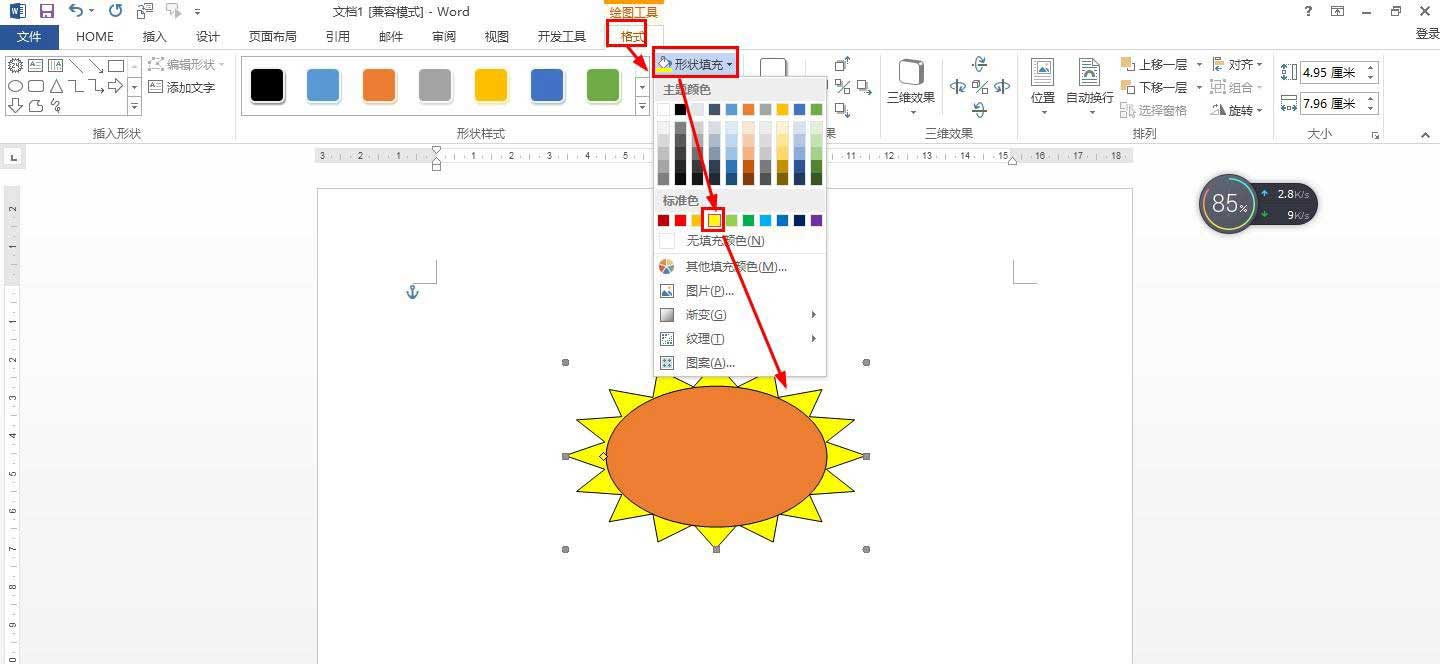Click the Save icon in quick access toolbar

pyautogui.click(x=46, y=11)
